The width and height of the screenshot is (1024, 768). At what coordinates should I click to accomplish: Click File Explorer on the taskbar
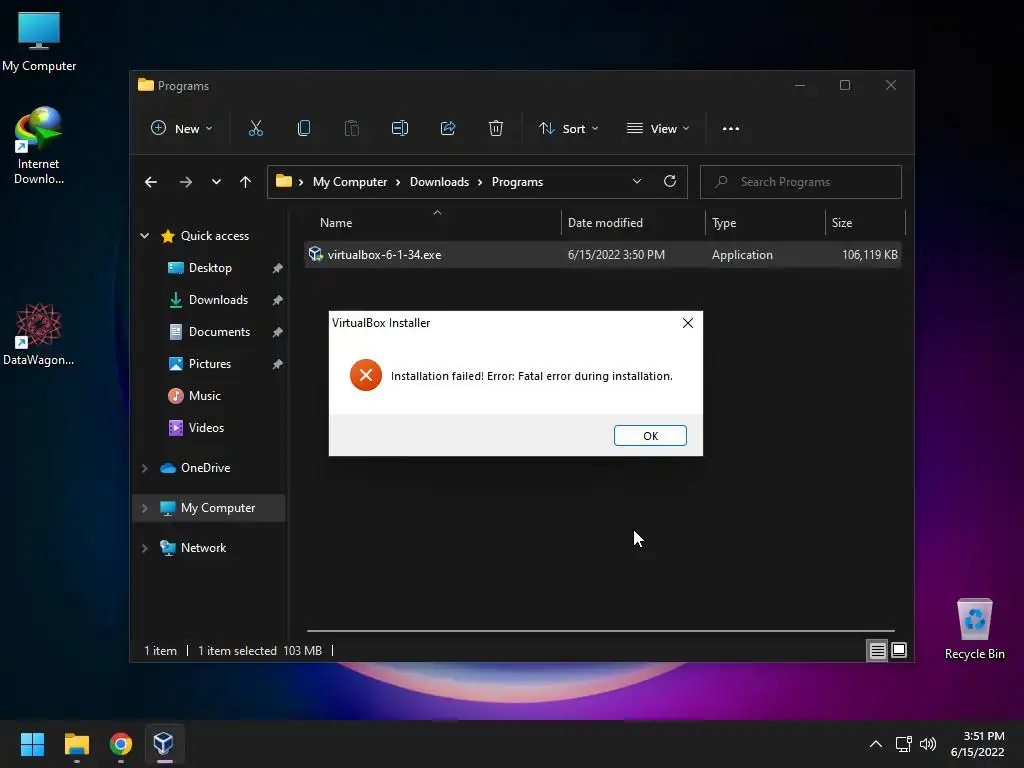[x=76, y=744]
